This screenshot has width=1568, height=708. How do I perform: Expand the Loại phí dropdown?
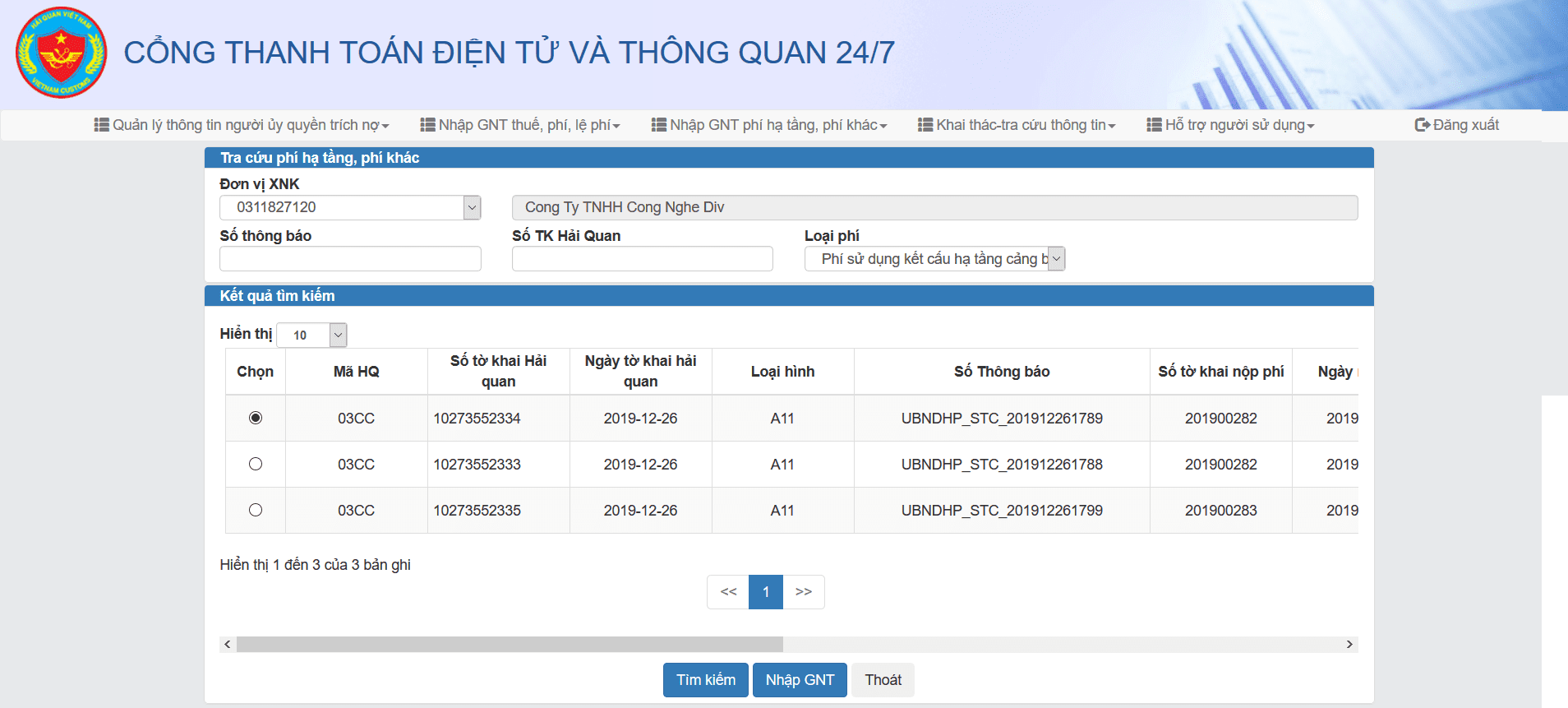(934, 259)
